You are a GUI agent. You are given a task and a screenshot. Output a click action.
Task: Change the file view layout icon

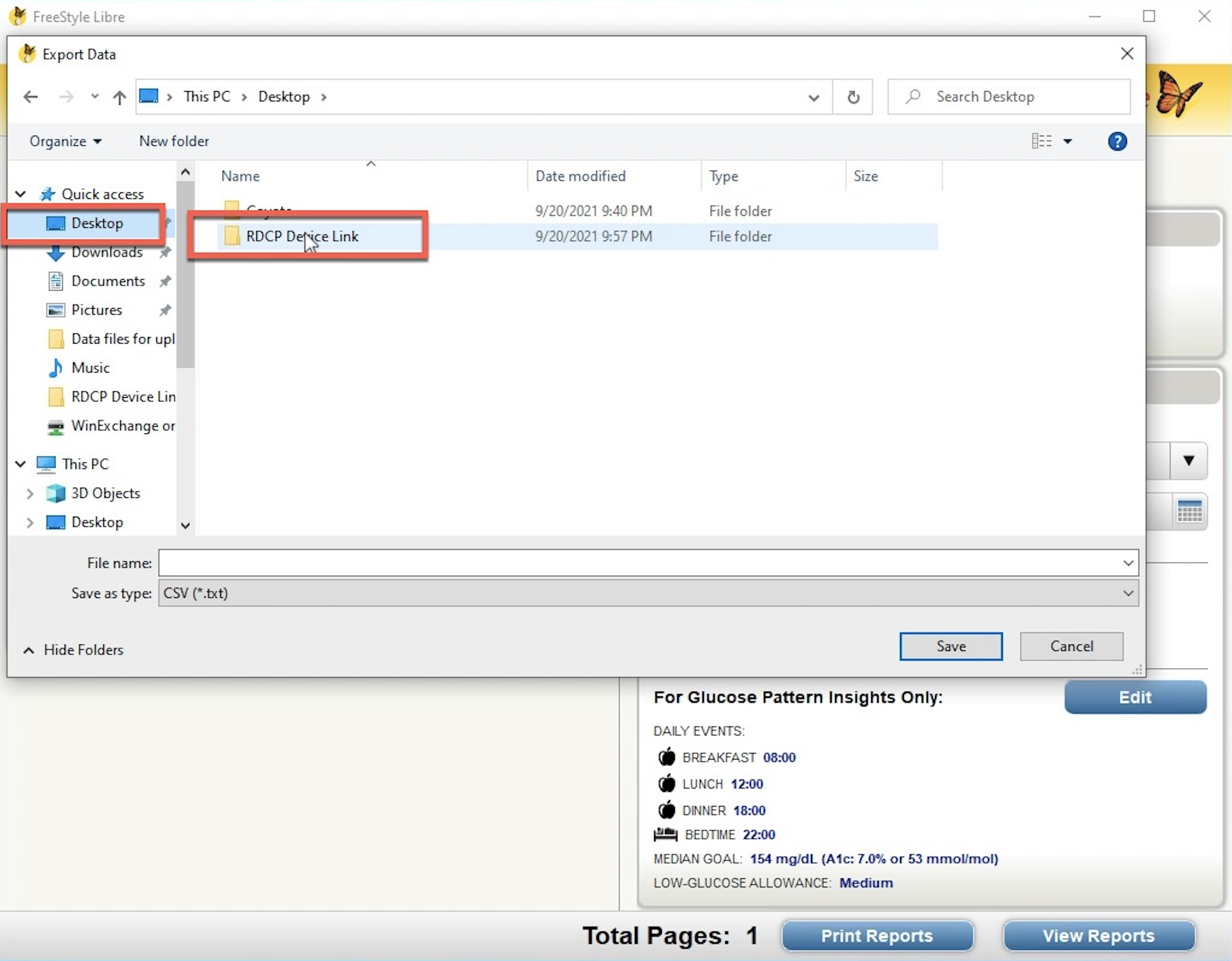1042,141
